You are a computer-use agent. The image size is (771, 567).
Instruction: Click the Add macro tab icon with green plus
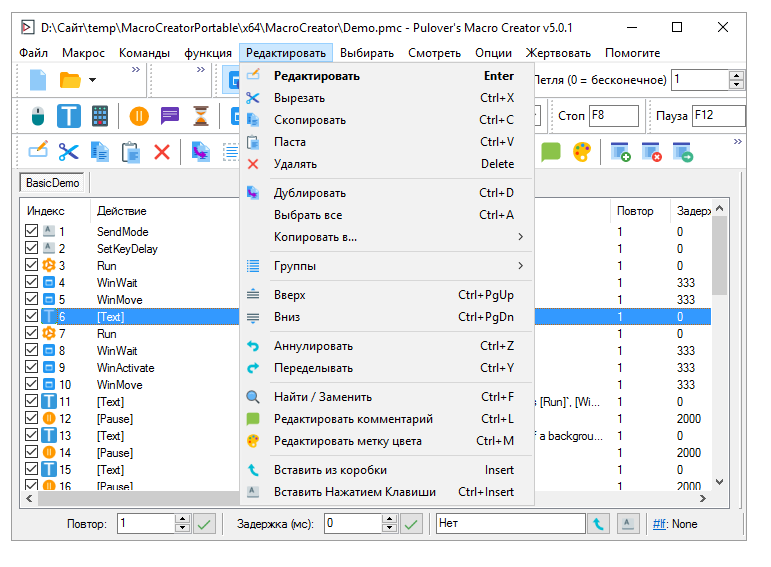pyautogui.click(x=620, y=151)
